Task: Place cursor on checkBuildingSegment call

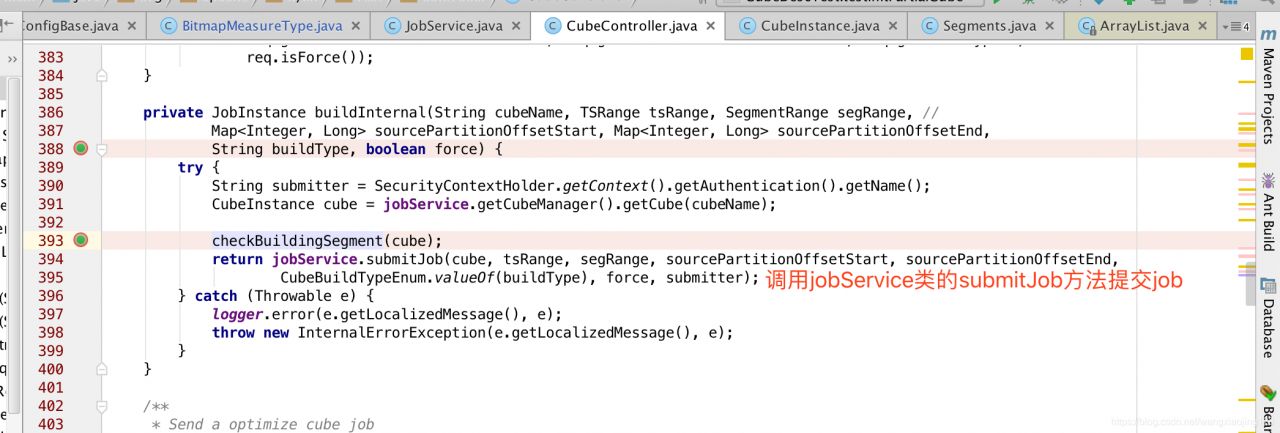Action: click(297, 240)
